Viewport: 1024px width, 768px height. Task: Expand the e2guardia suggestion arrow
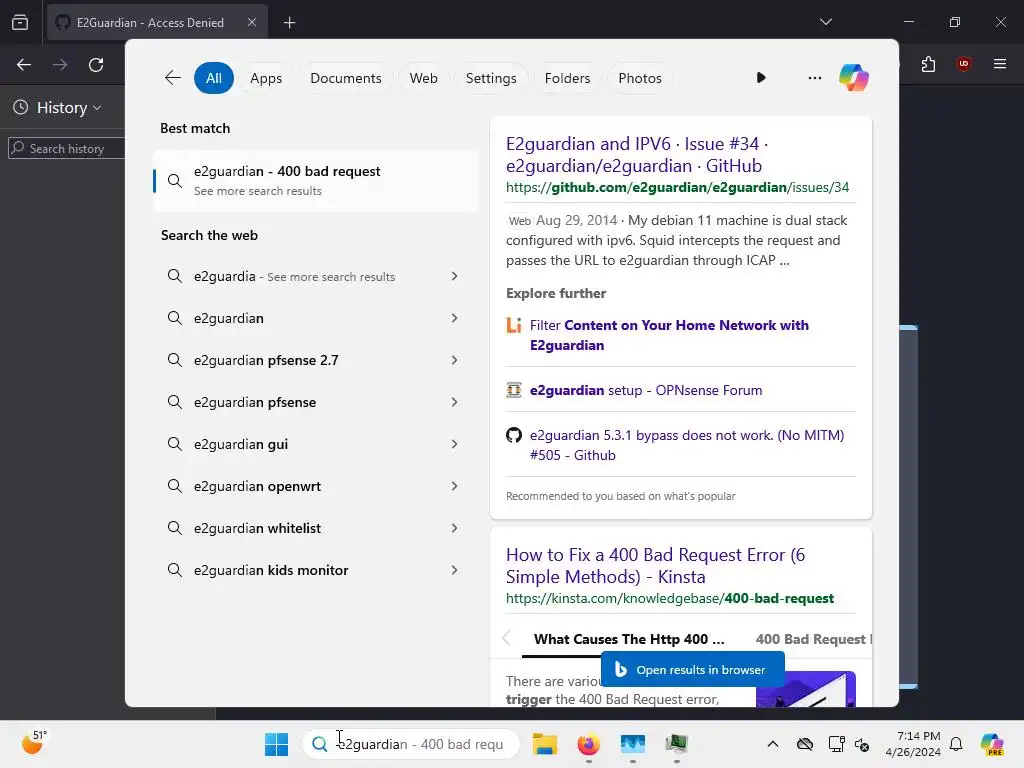click(x=454, y=276)
